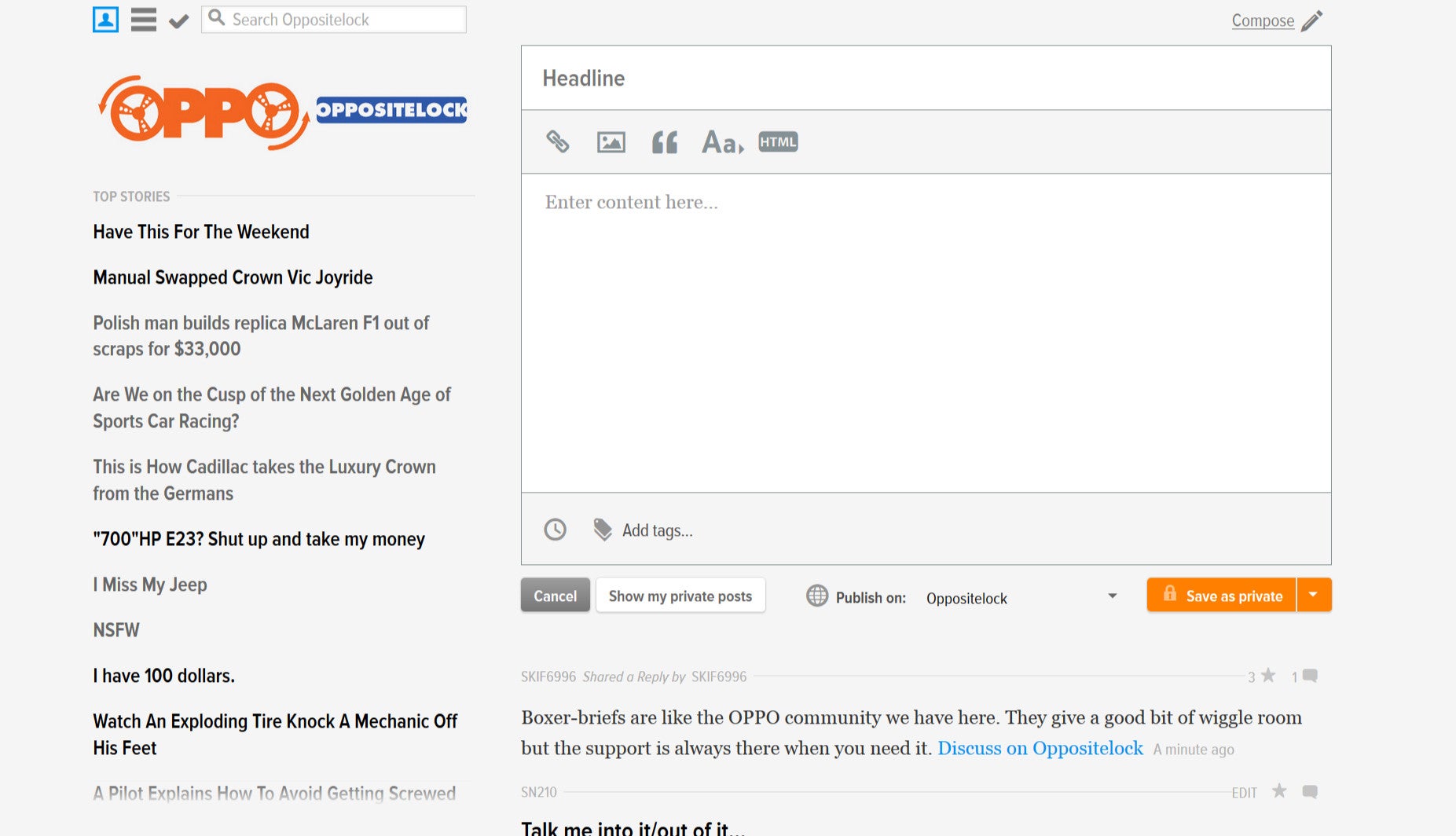Open the Publish on Oppositelock dropdown
The image size is (1456, 836).
click(1021, 598)
